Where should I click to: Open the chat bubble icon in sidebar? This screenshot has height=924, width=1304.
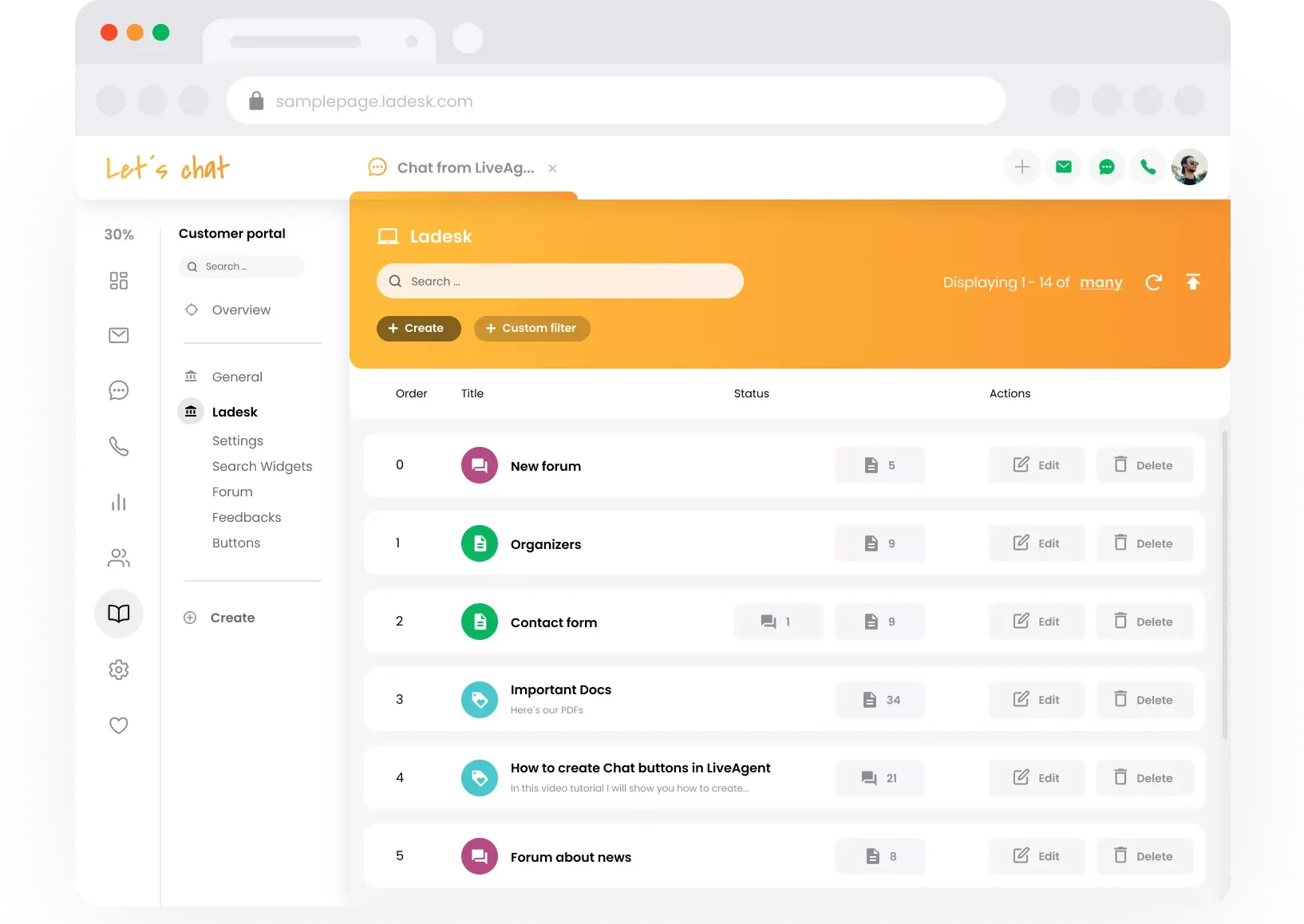pos(119,390)
